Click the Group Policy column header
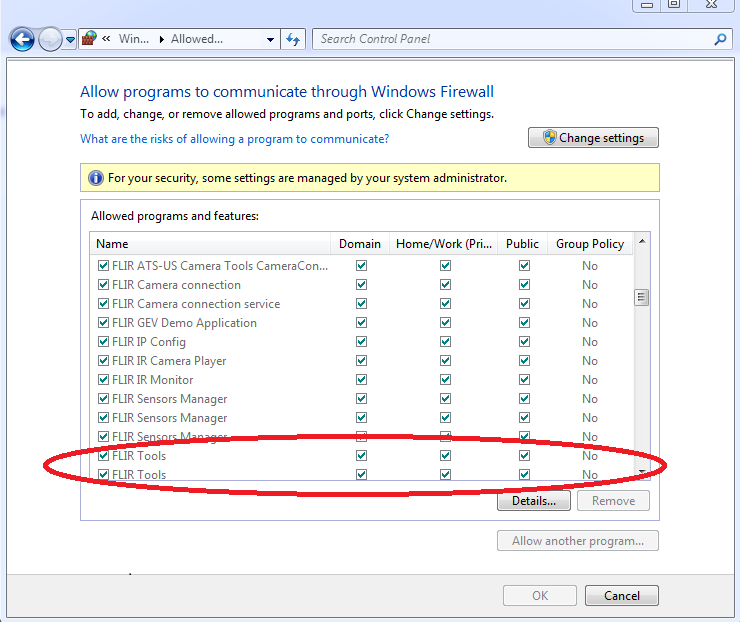 point(590,243)
